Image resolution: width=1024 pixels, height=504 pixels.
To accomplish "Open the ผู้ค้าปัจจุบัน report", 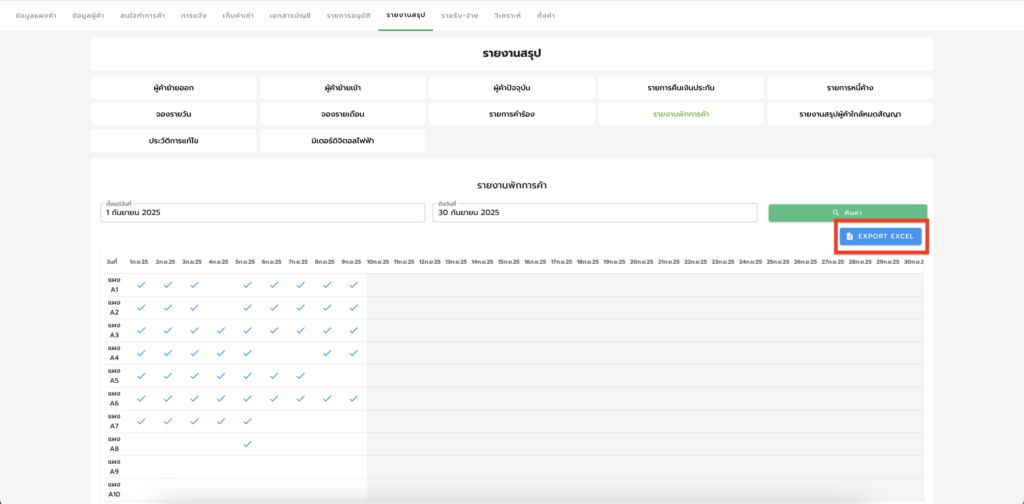I will pos(512,87).
